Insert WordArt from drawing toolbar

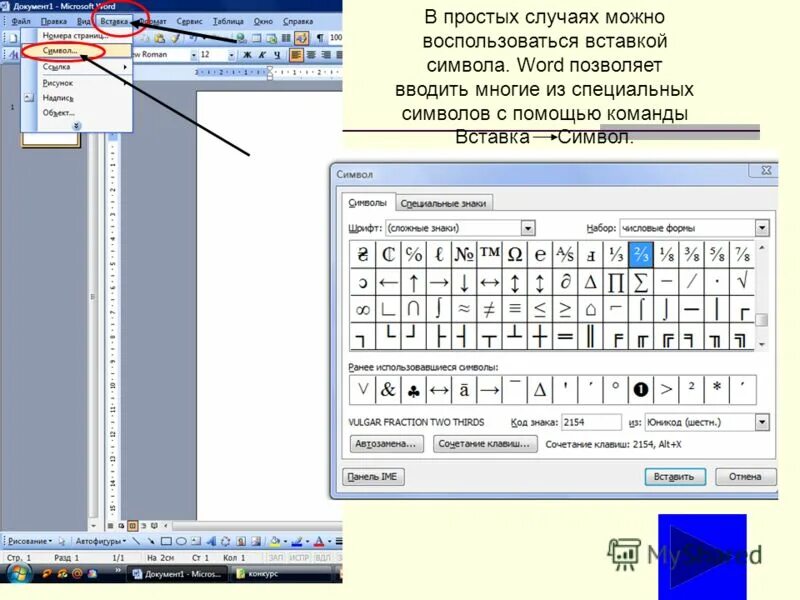click(211, 541)
